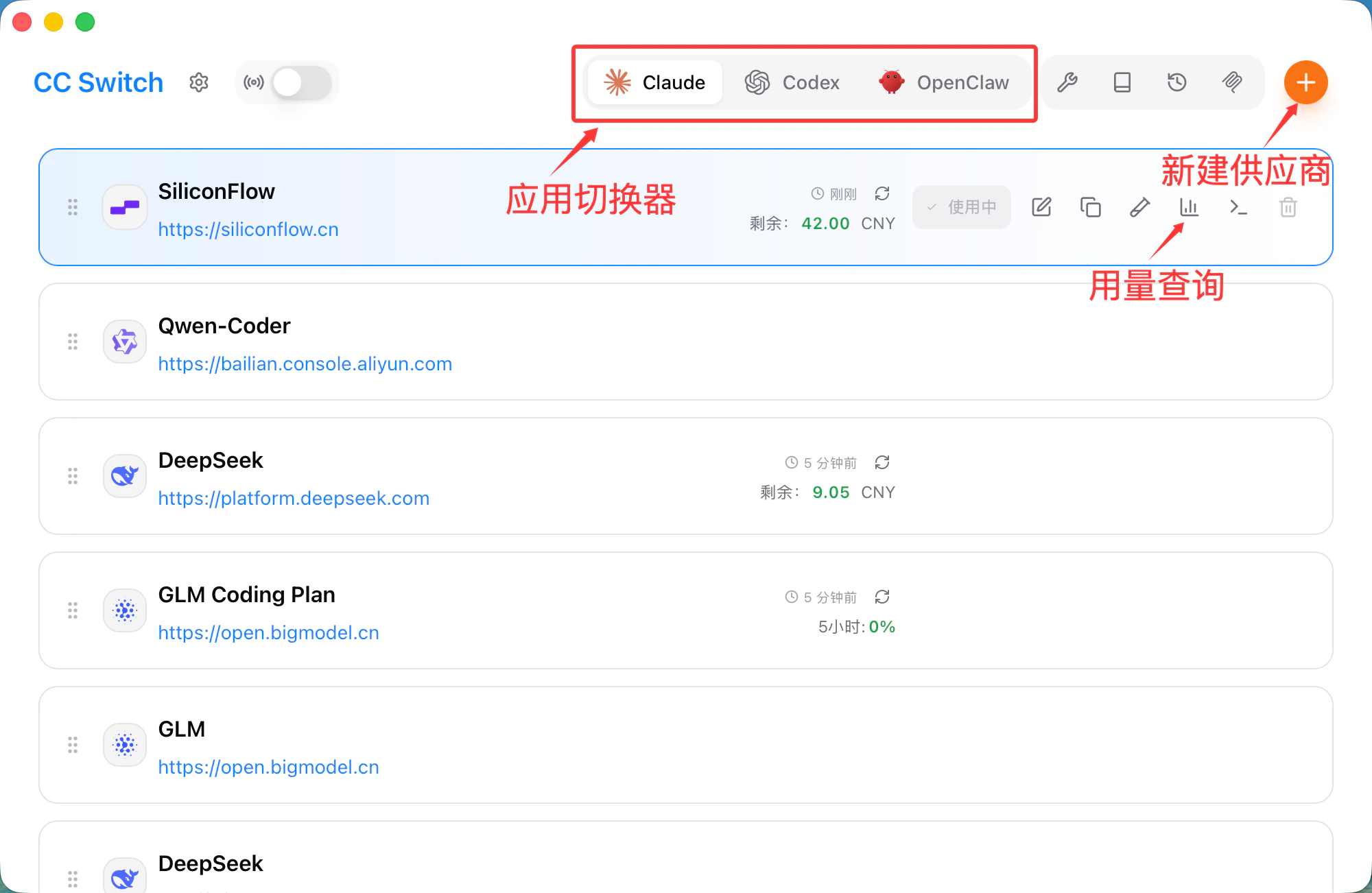Open SiliconFlow usage query chart icon
The width and height of the screenshot is (1372, 893).
(x=1189, y=207)
